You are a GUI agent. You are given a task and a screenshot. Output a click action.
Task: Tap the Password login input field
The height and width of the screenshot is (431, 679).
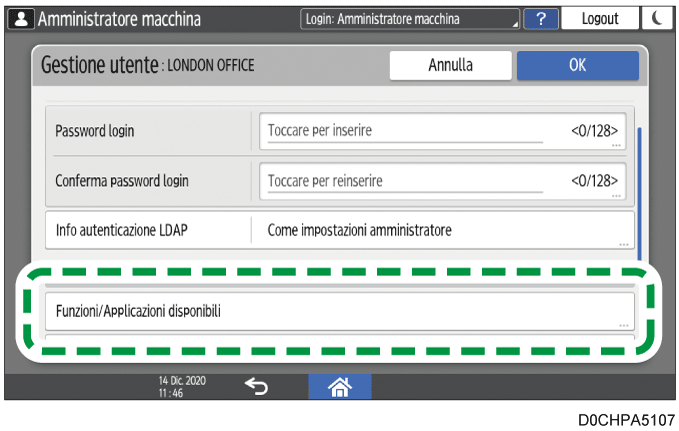pos(445,131)
